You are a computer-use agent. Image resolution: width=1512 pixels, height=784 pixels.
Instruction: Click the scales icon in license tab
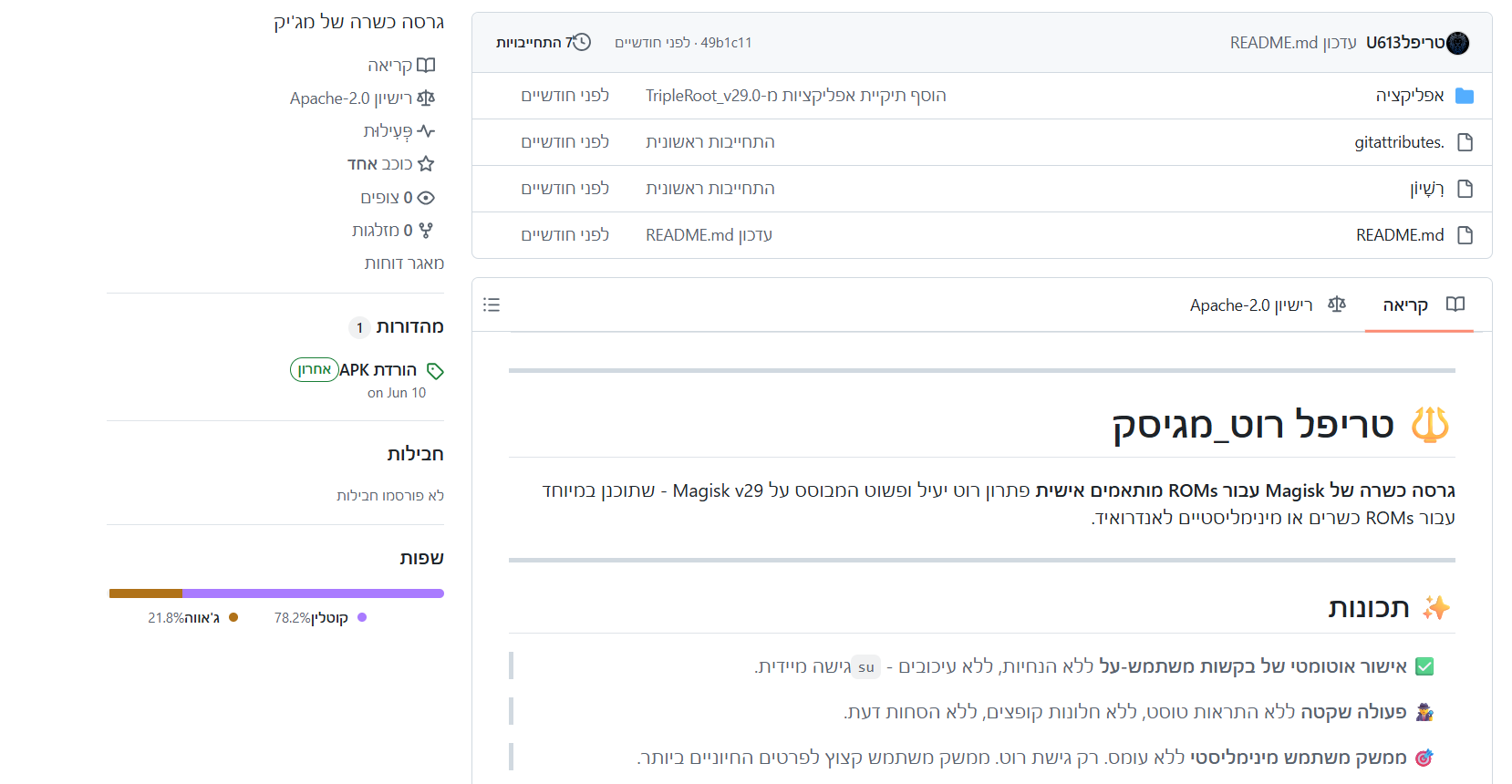point(1337,304)
